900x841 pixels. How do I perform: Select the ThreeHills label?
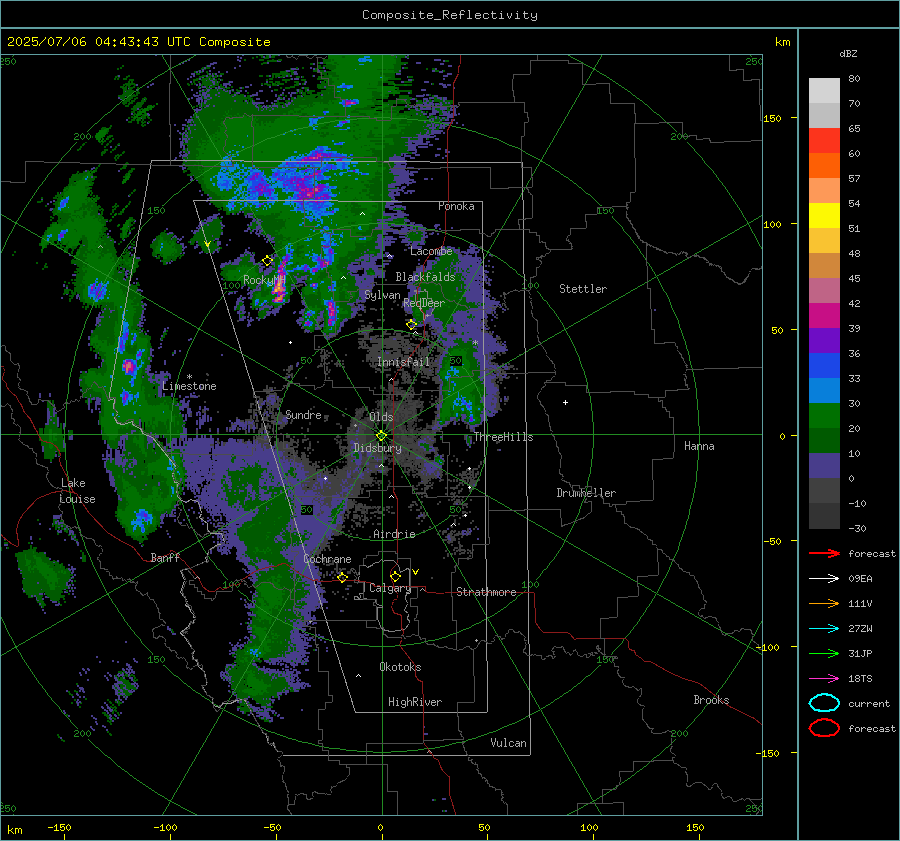(x=503, y=437)
